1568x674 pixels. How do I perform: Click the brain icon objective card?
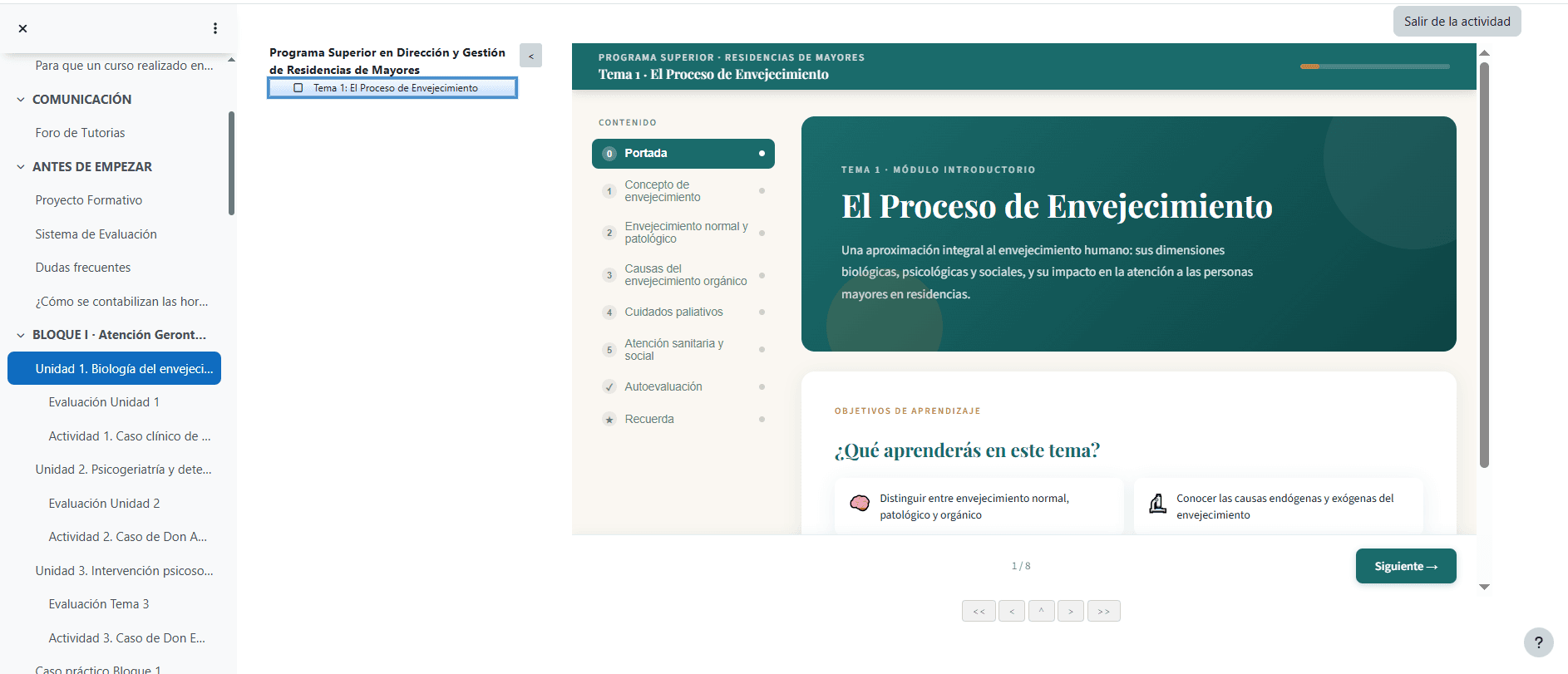tap(979, 506)
